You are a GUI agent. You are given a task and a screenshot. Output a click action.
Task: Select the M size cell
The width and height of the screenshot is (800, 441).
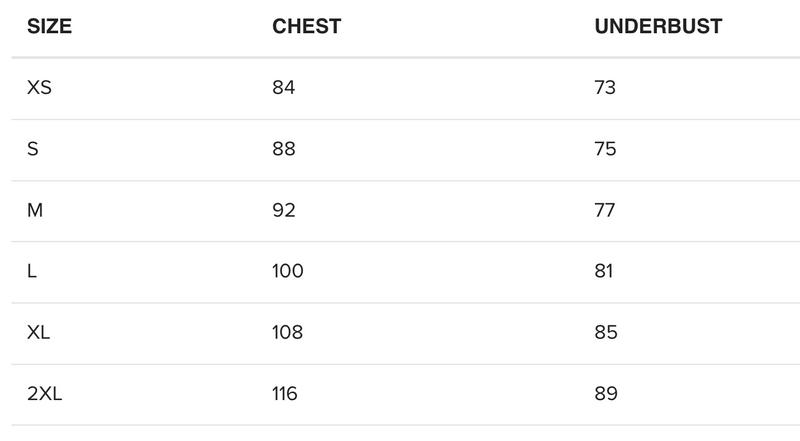pos(35,210)
